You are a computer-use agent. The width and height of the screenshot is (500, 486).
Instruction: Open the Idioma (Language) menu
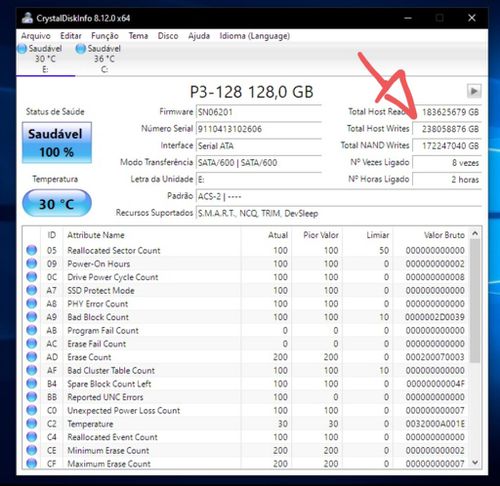[x=254, y=36]
